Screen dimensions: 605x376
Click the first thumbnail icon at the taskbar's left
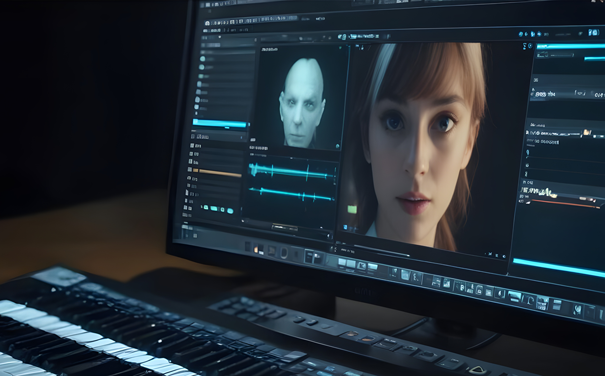(x=342, y=262)
